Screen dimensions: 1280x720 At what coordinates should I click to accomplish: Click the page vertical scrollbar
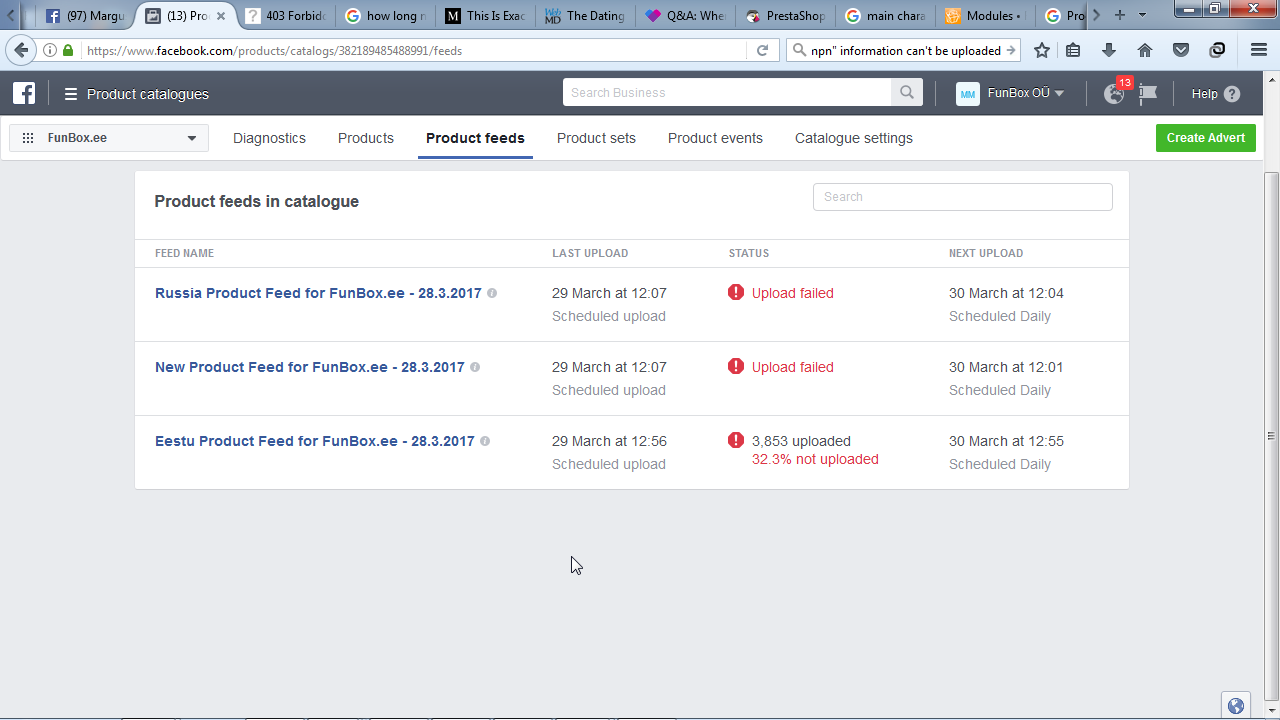pos(1272,436)
